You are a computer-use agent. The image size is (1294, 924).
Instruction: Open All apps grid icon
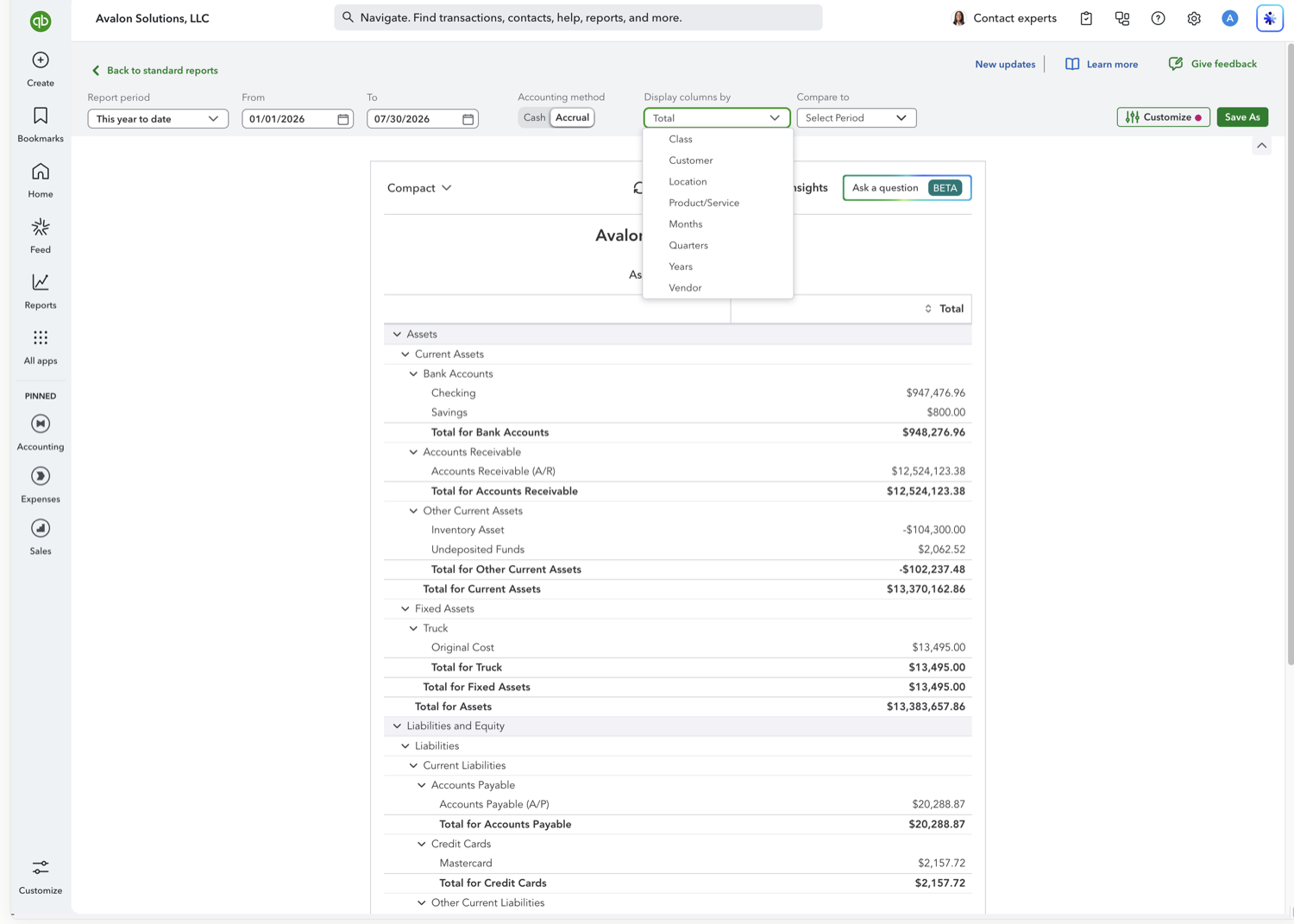coord(41,337)
